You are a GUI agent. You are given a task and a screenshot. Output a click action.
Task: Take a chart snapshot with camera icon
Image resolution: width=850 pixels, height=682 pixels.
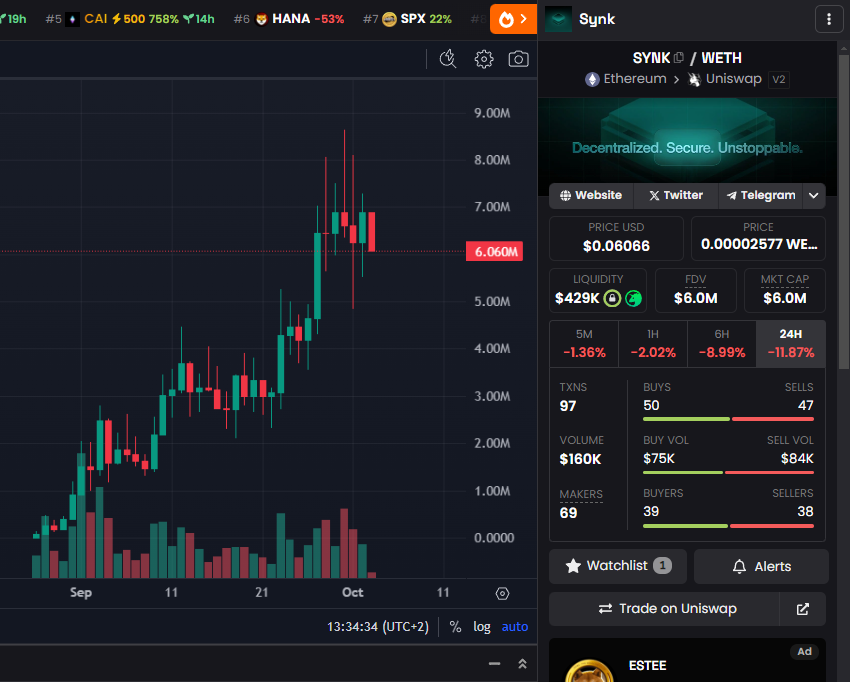click(x=518, y=59)
